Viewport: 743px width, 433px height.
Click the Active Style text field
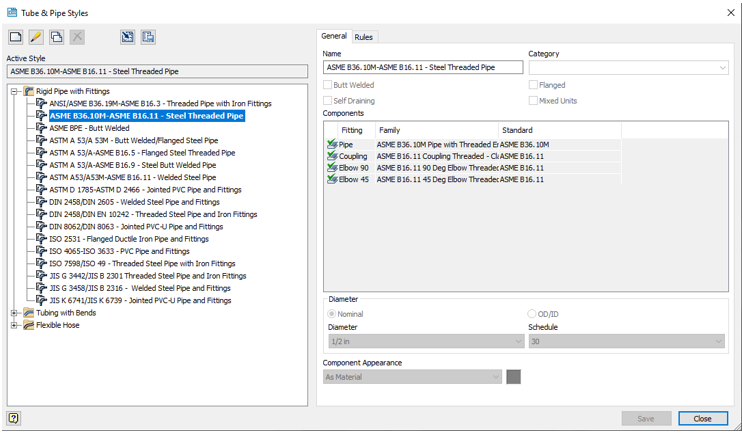(x=157, y=72)
